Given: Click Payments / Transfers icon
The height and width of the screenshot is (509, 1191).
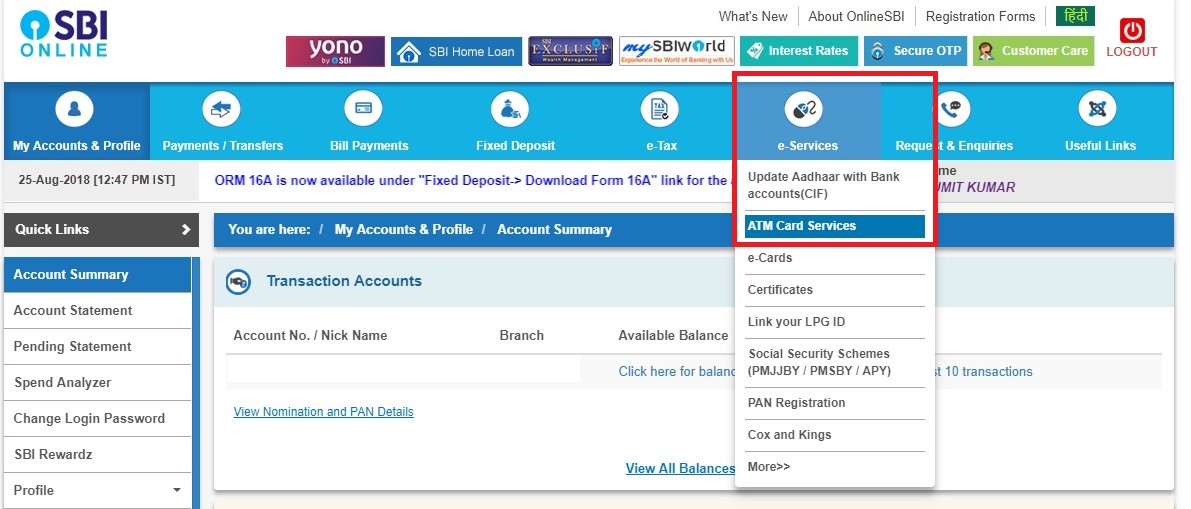Looking at the screenshot, I should (221, 109).
